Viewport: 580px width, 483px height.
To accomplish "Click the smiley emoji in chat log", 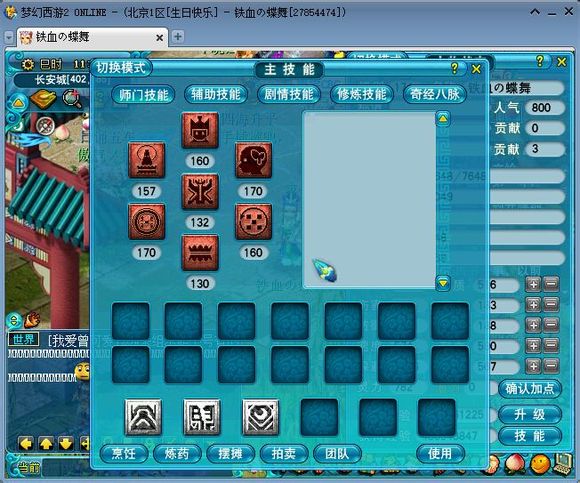I will click(82, 371).
